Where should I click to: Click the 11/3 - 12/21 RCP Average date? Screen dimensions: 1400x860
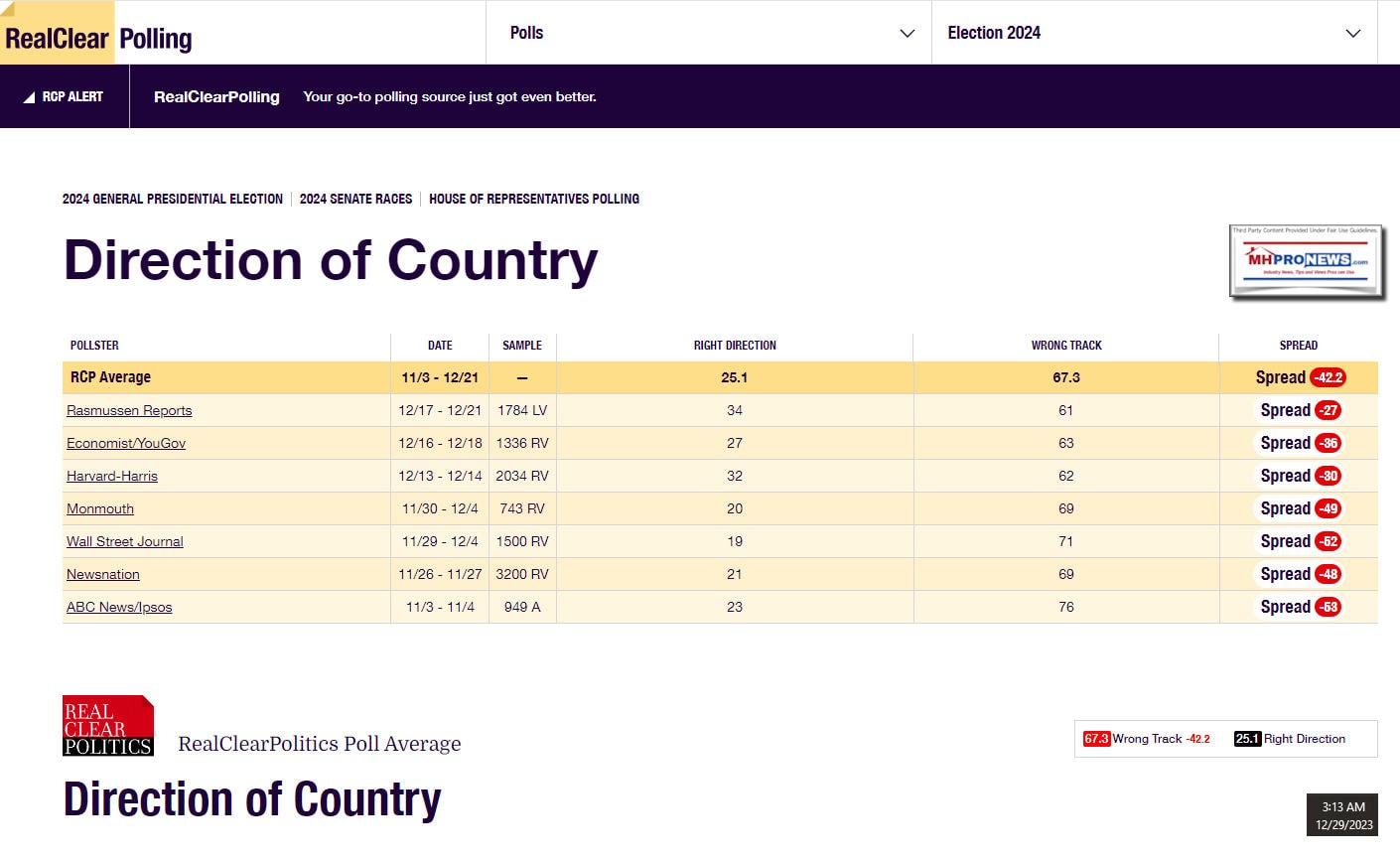(440, 377)
